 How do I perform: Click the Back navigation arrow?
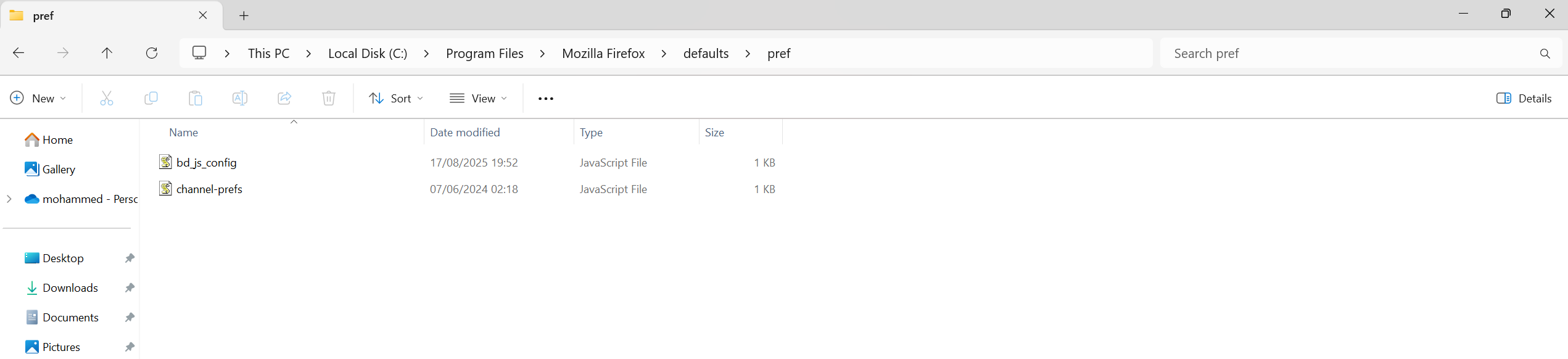click(x=19, y=53)
